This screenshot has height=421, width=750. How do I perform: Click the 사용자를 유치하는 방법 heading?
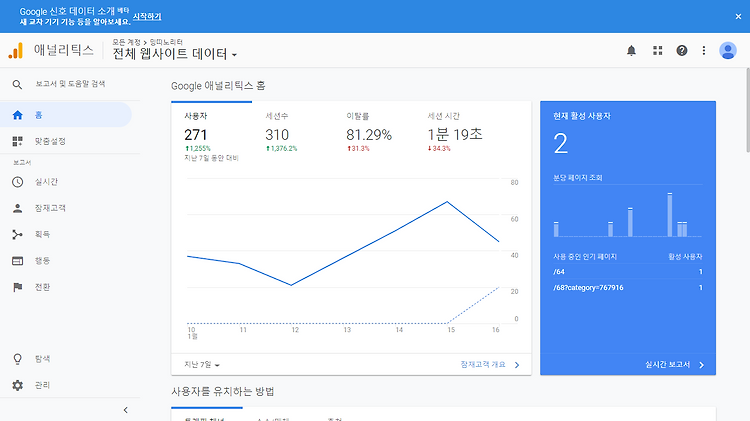[223, 391]
